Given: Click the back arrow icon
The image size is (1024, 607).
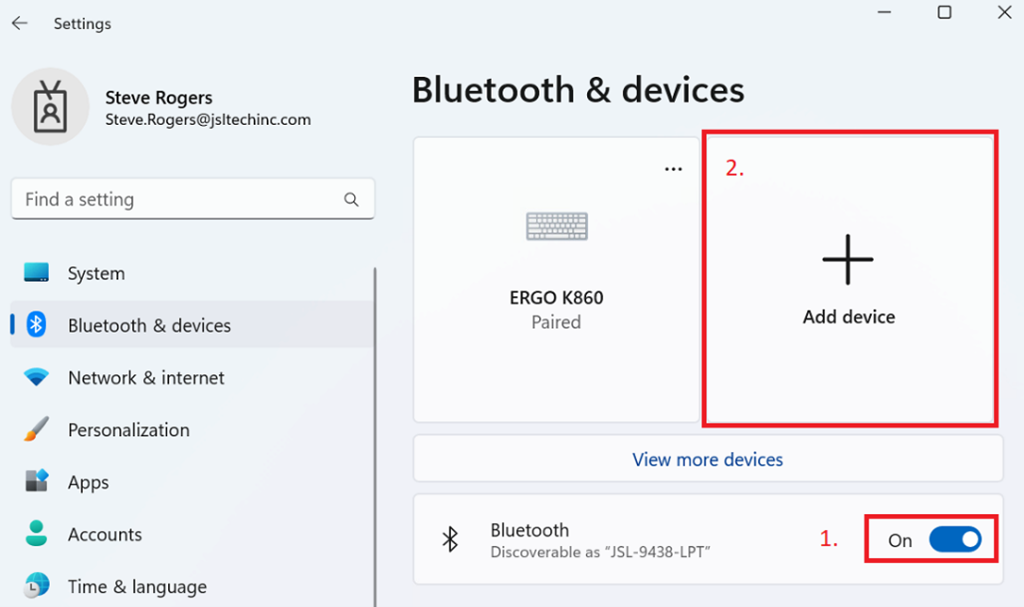Looking at the screenshot, I should pyautogui.click(x=20, y=23).
